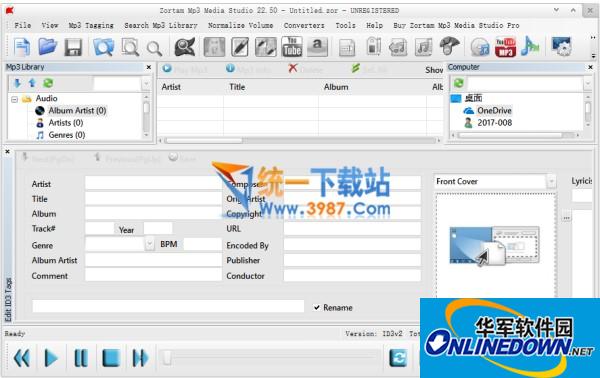The height and width of the screenshot is (378, 600).
Task: Select Artists (0) in the library tree
Action: 65,123
